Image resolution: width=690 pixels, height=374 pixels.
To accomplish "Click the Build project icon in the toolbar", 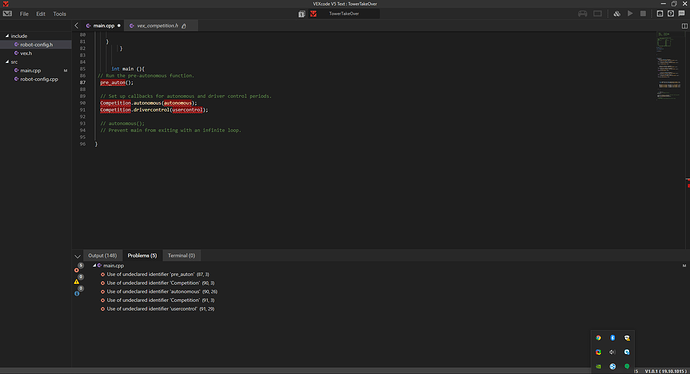I will click(x=617, y=14).
